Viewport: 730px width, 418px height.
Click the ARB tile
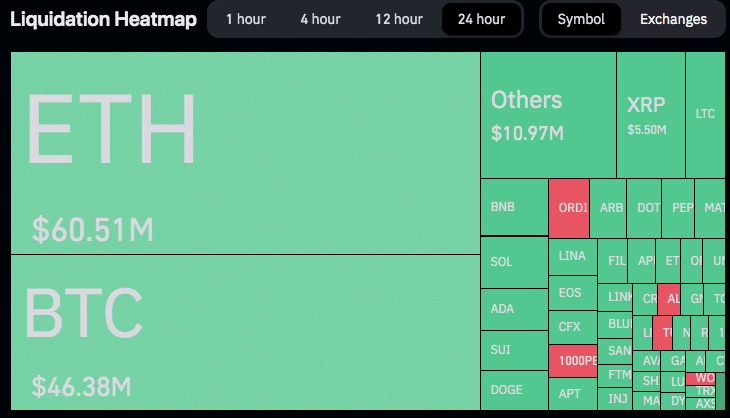tap(608, 208)
